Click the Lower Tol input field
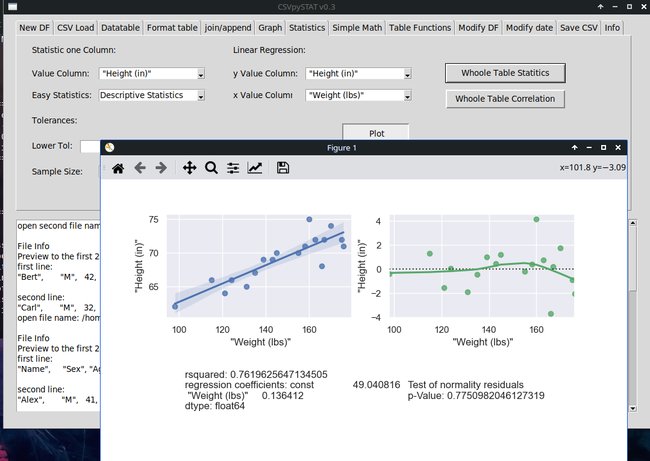 pos(90,146)
